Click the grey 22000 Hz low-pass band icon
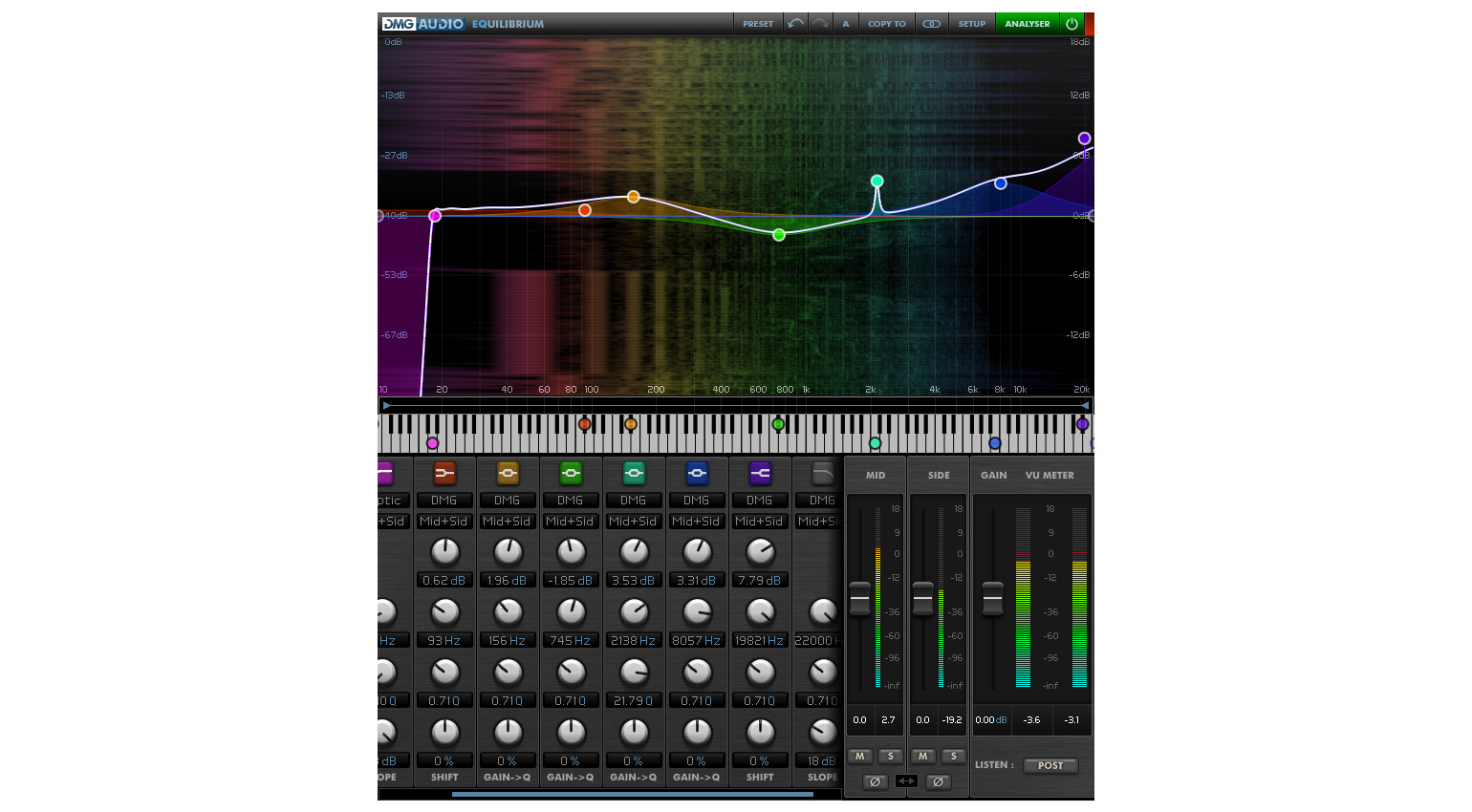 (822, 473)
